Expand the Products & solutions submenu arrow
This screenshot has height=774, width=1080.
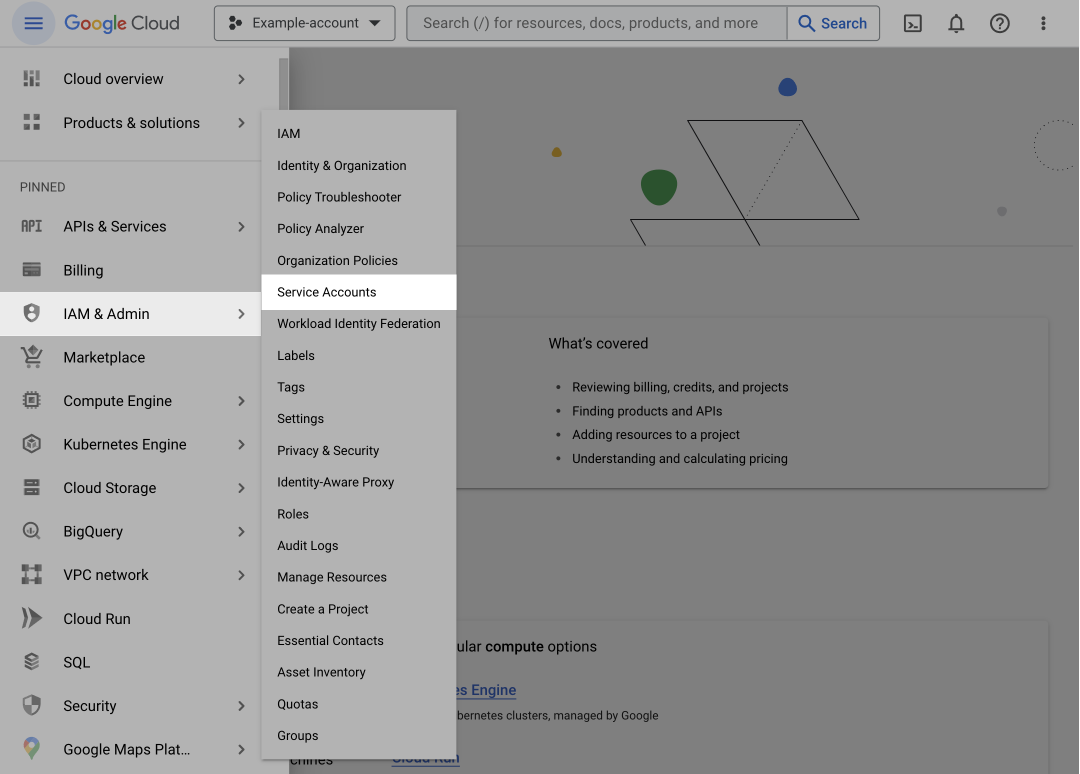(x=241, y=123)
